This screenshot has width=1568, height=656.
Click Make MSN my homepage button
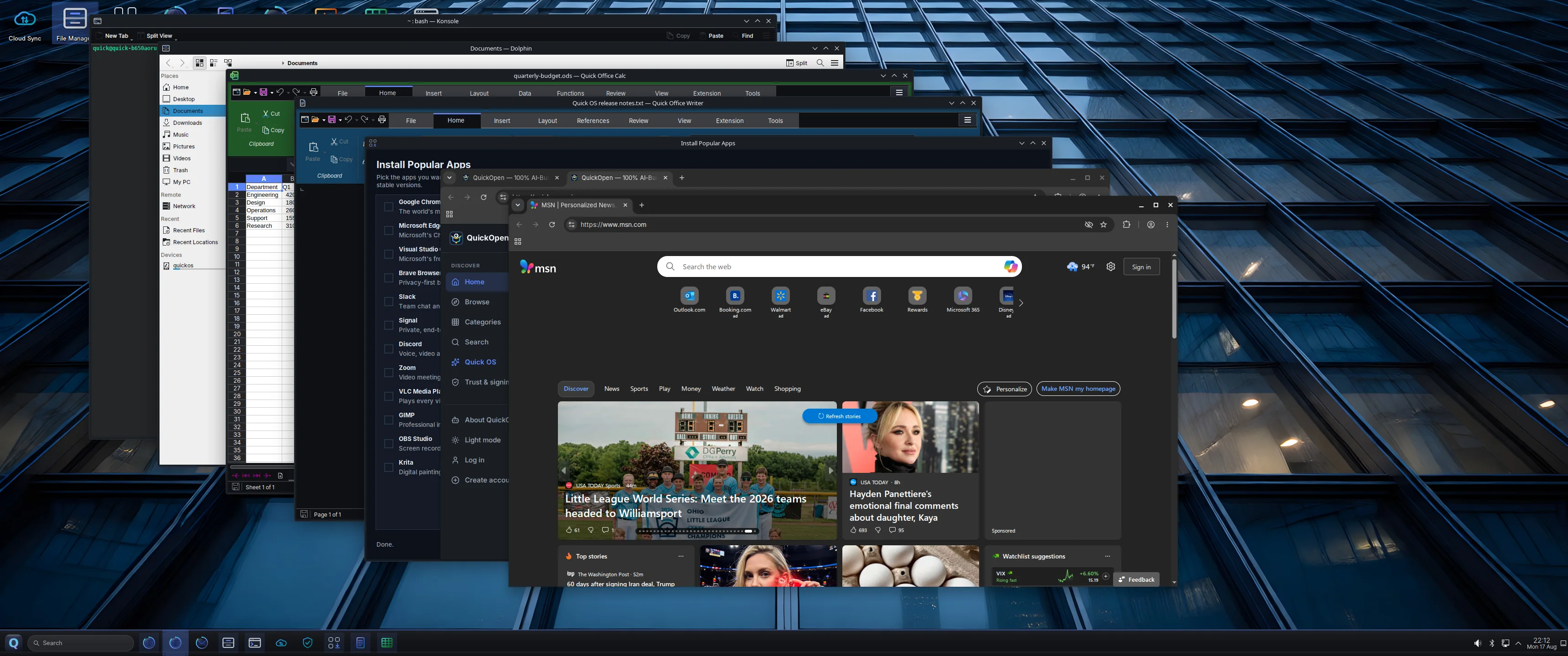[x=1078, y=389]
